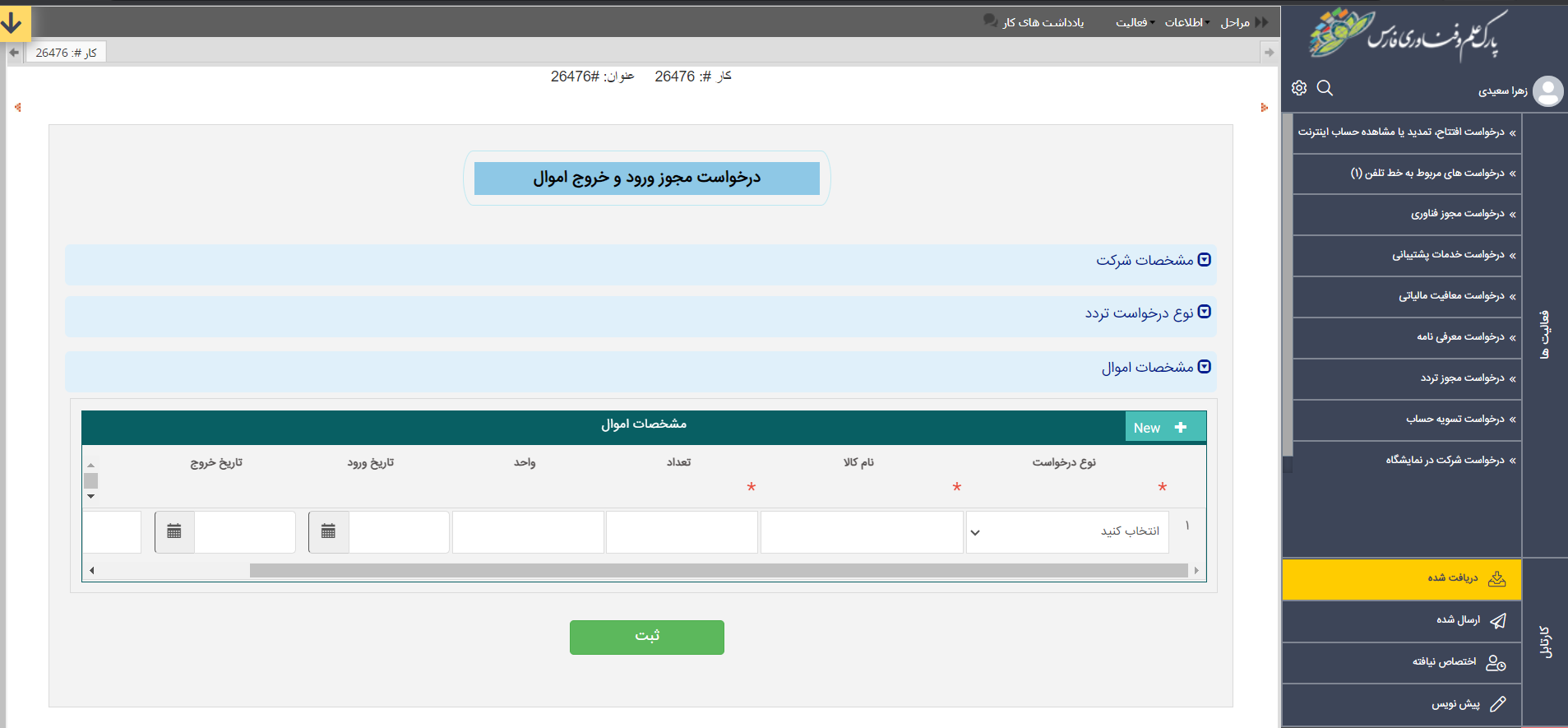The height and width of the screenshot is (728, 1568).
Task: Collapse the مشخصات شرکت section
Action: (1205, 260)
